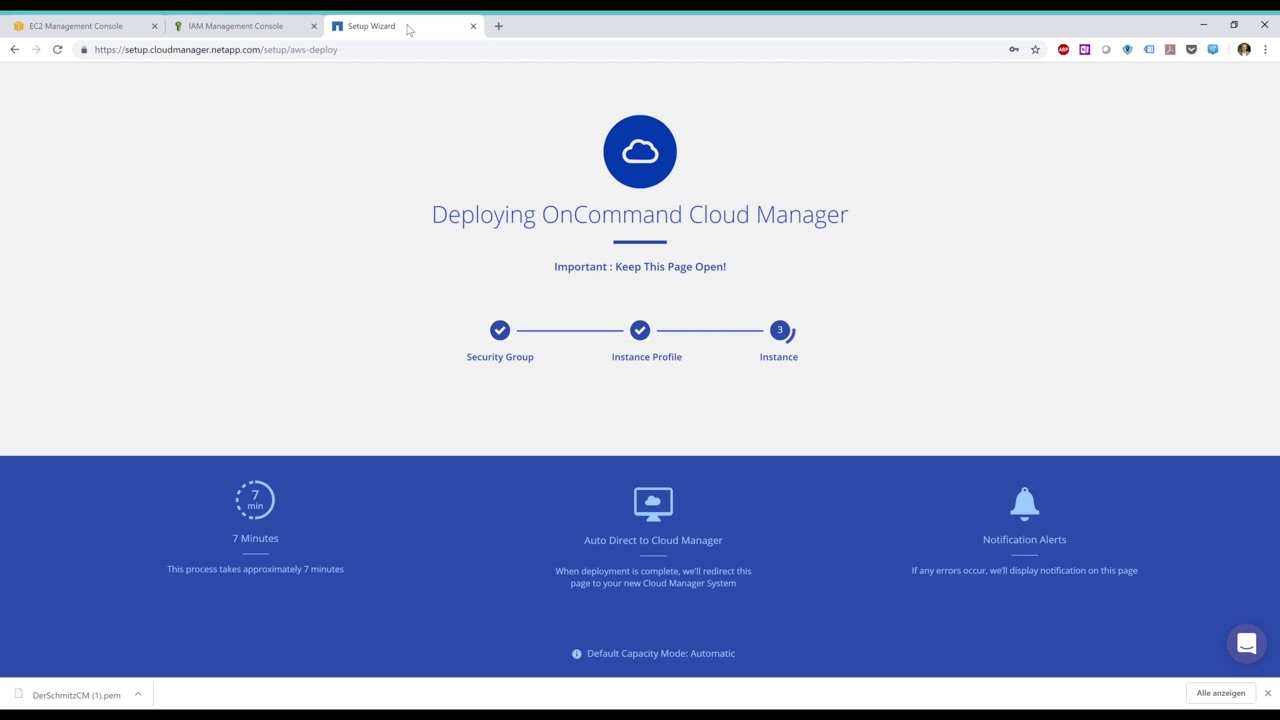Click the Instance Profile completed step checkmark
Viewport: 1280px width, 720px height.
pos(640,330)
